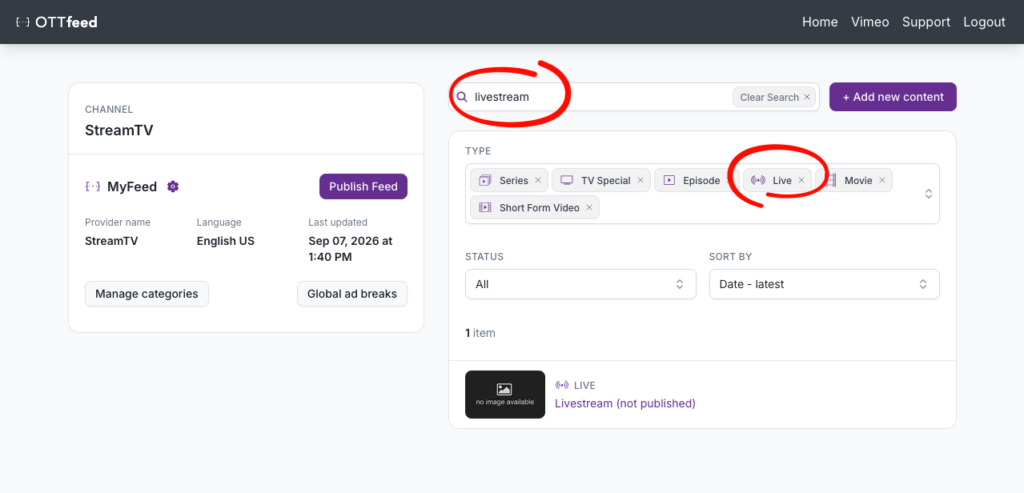The image size is (1024, 493).
Task: Remove the Live type chip
Action: coord(801,181)
